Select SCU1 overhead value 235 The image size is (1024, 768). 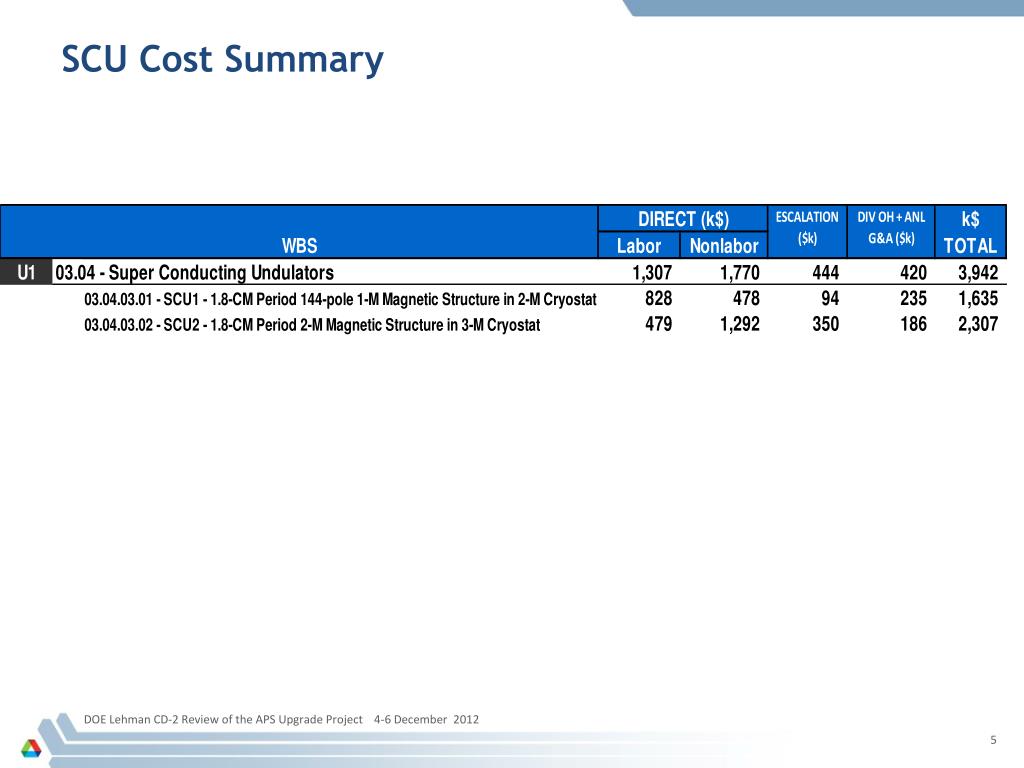pyautogui.click(x=913, y=298)
